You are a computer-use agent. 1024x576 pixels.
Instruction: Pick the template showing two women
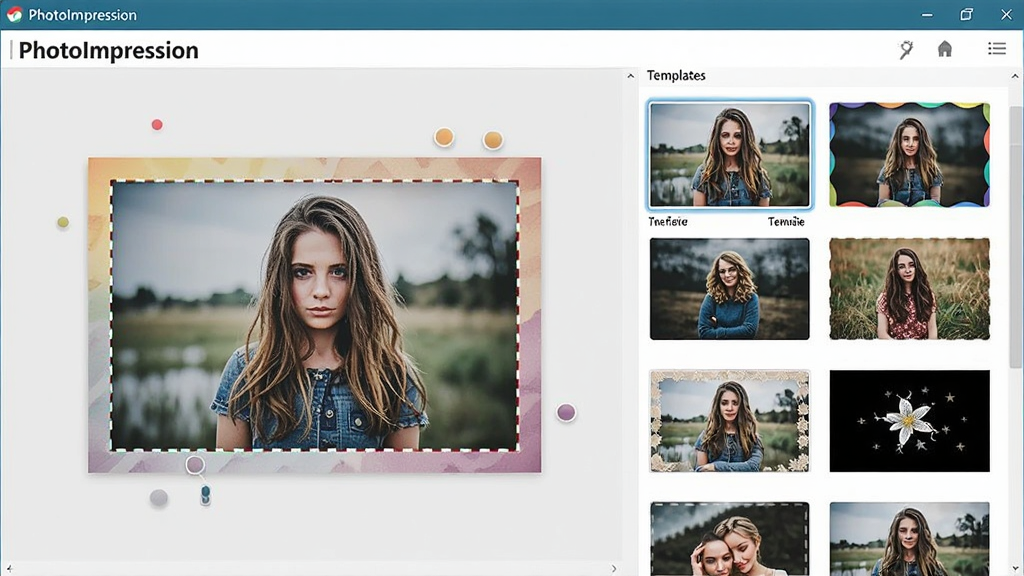pos(729,539)
